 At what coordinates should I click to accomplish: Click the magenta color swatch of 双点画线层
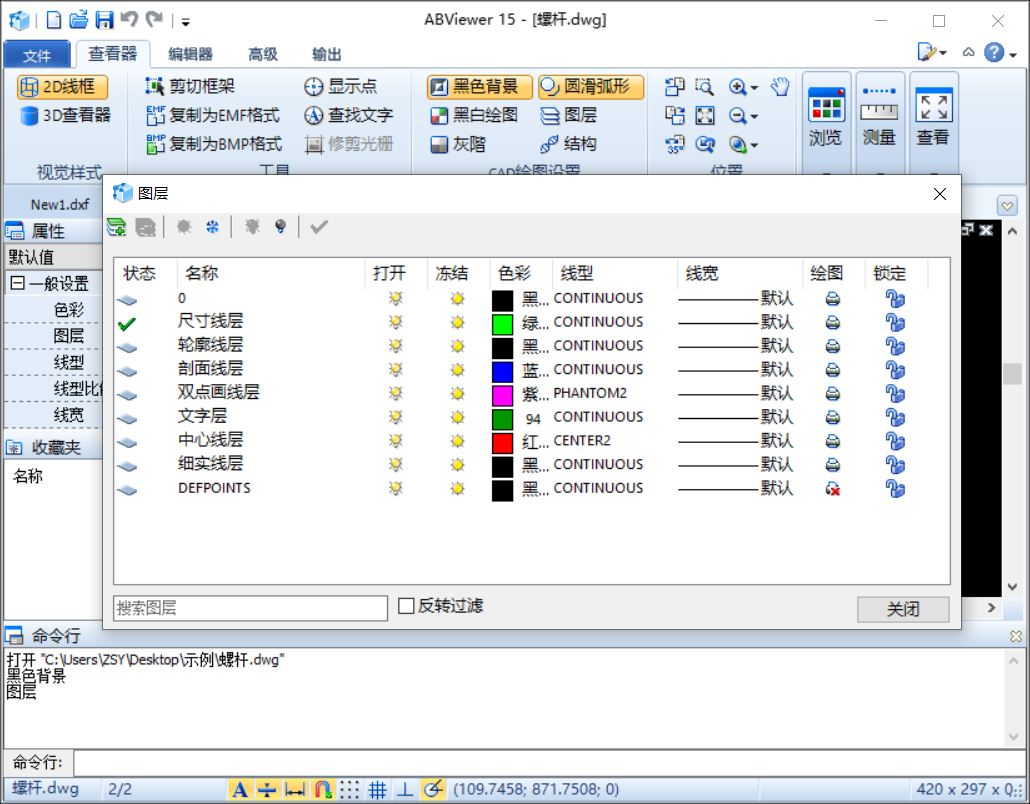point(503,395)
